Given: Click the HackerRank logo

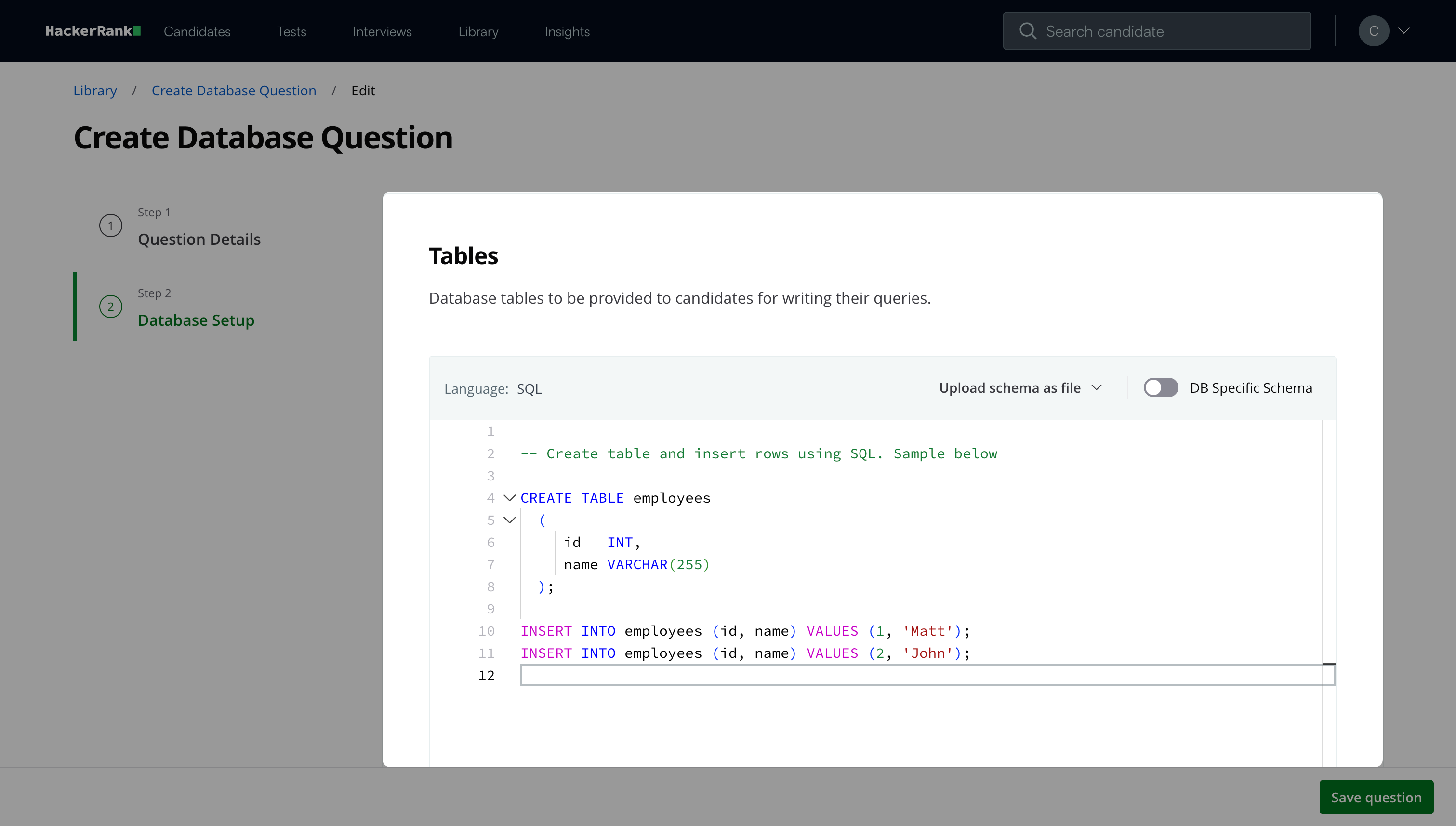Looking at the screenshot, I should click(93, 31).
